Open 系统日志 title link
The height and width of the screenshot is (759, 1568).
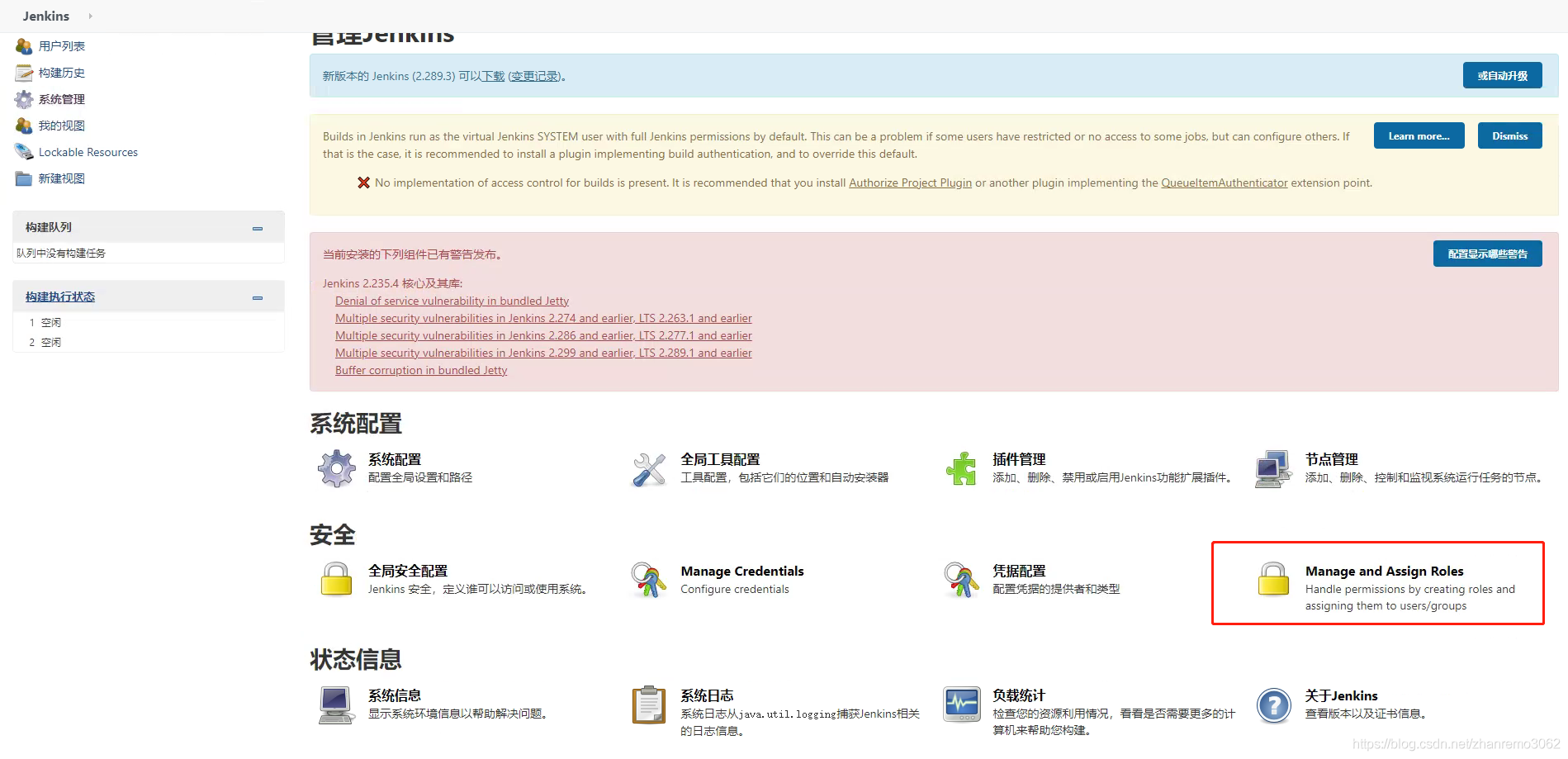(707, 695)
